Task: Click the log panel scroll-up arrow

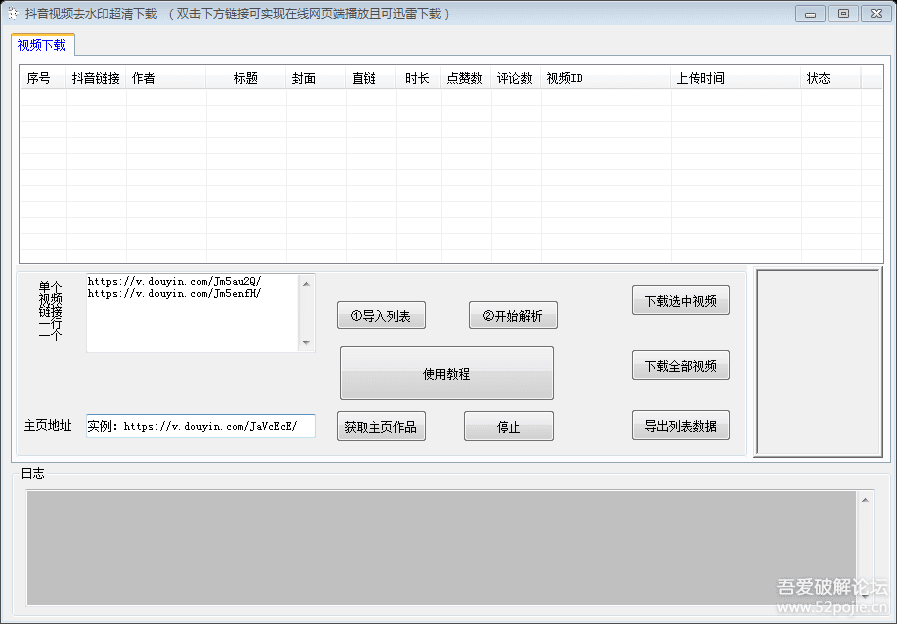Action: tap(865, 500)
